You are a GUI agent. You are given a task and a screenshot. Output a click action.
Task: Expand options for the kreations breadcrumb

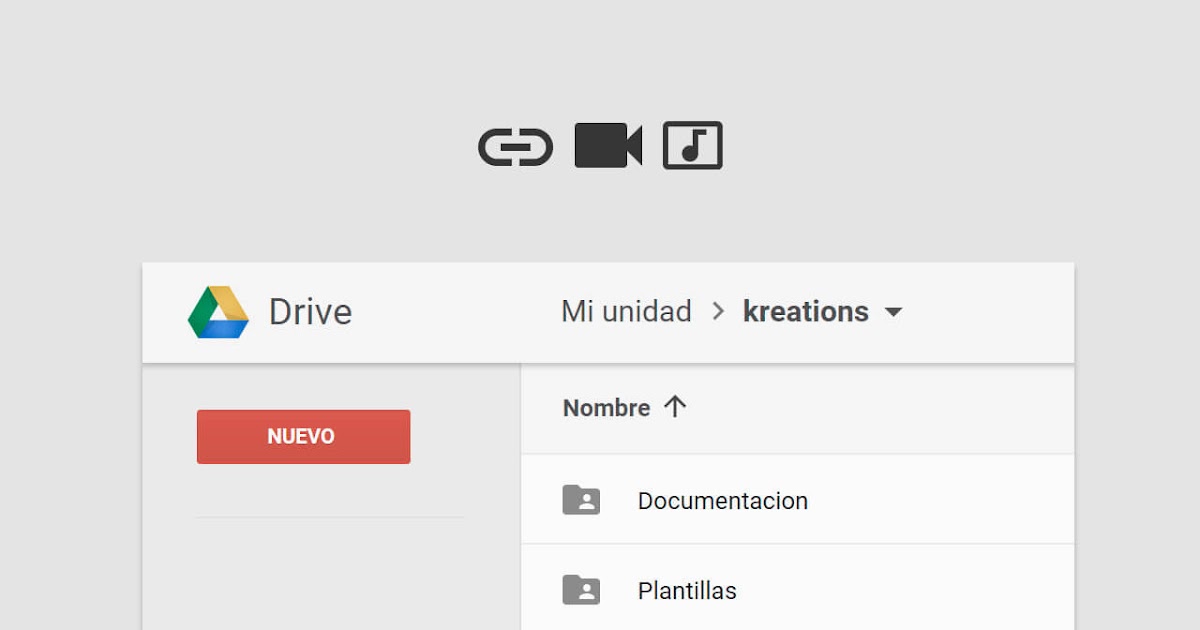point(893,313)
